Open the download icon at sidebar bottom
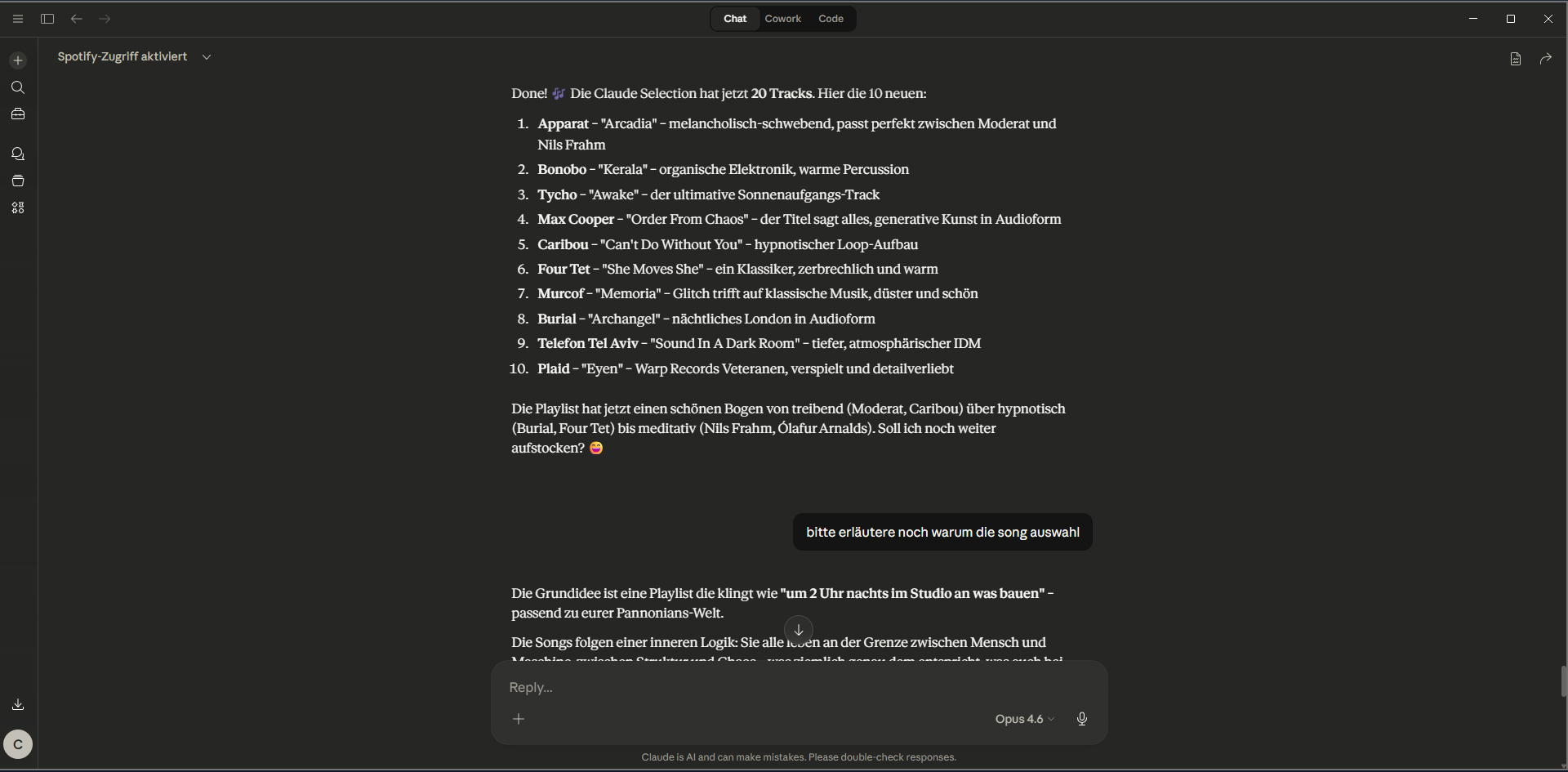 [18, 704]
